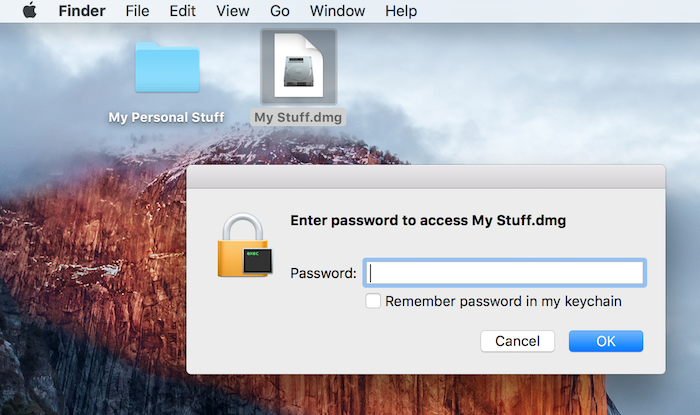Image resolution: width=700 pixels, height=415 pixels.
Task: Enable Remember password in my keychain
Action: point(373,301)
